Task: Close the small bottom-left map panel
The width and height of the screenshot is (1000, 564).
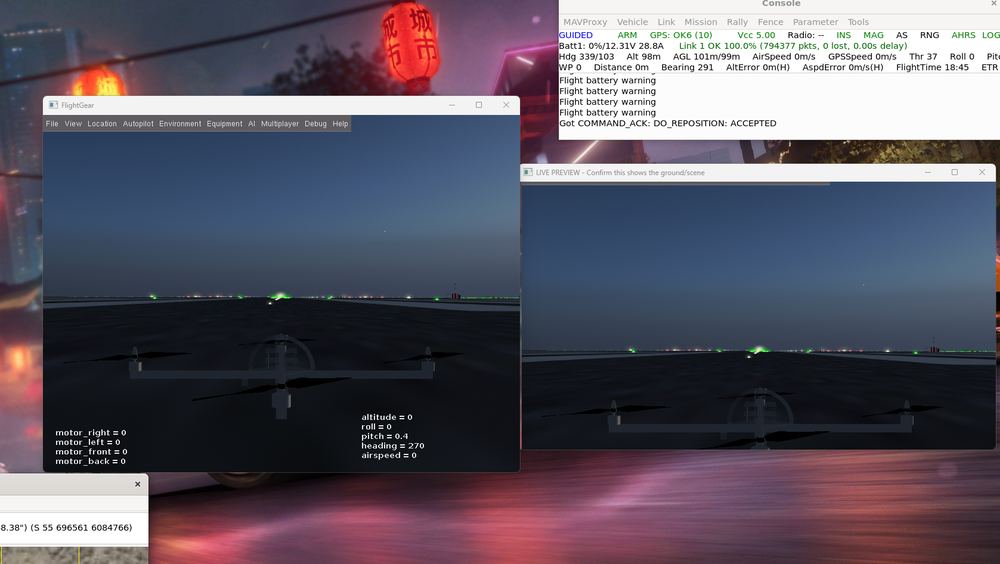Action: coord(137,484)
